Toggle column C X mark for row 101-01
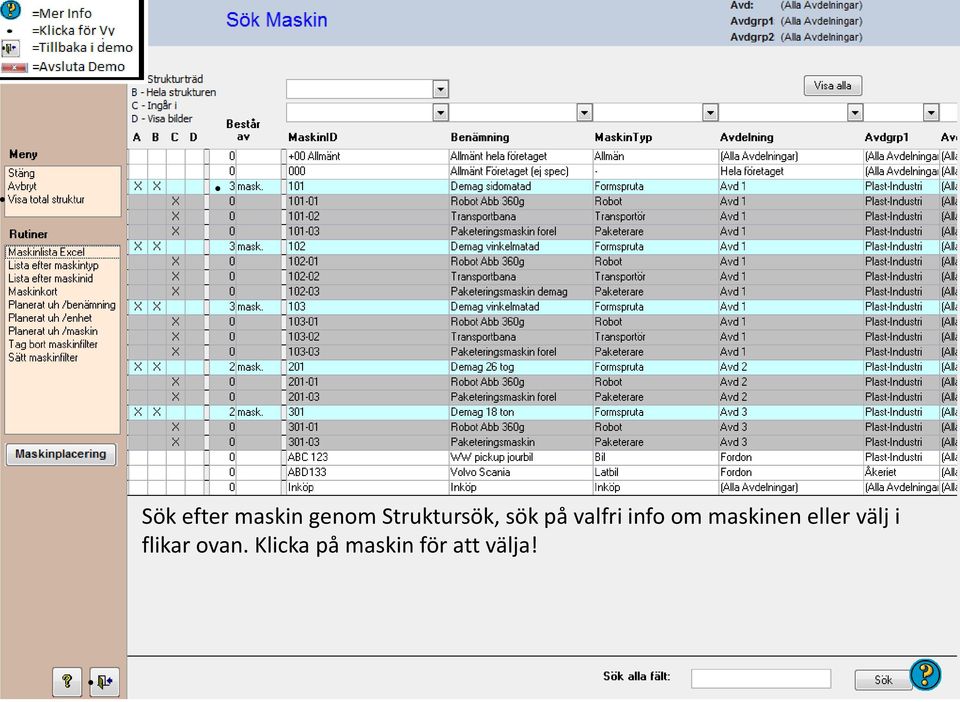960x702 pixels. click(x=176, y=201)
